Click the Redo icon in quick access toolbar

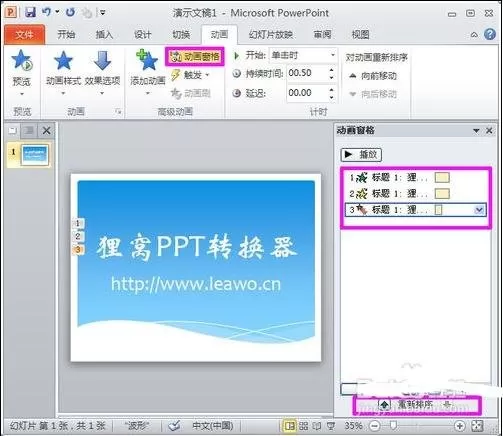click(x=71, y=12)
